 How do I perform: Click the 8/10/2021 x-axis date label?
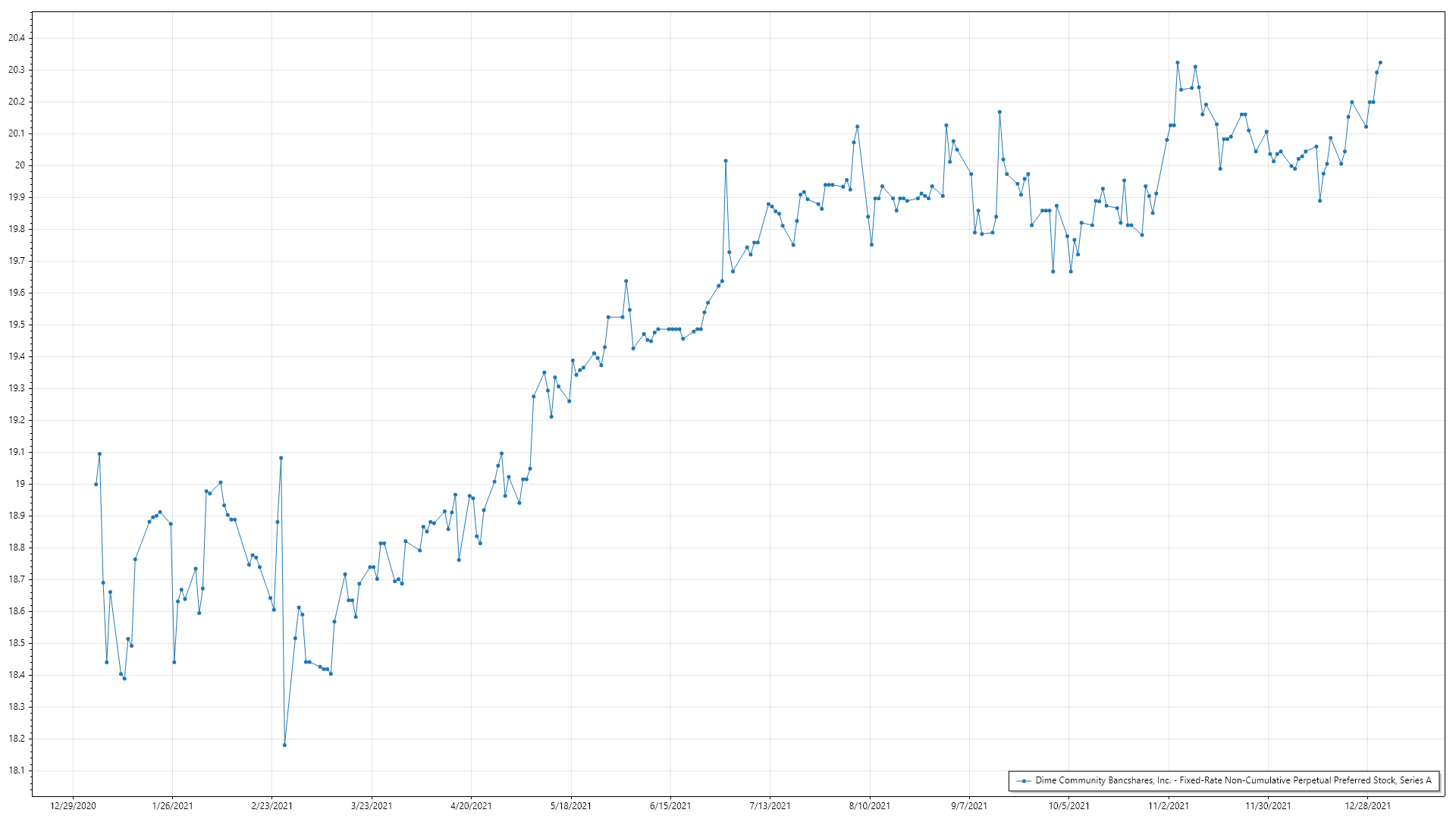point(870,805)
